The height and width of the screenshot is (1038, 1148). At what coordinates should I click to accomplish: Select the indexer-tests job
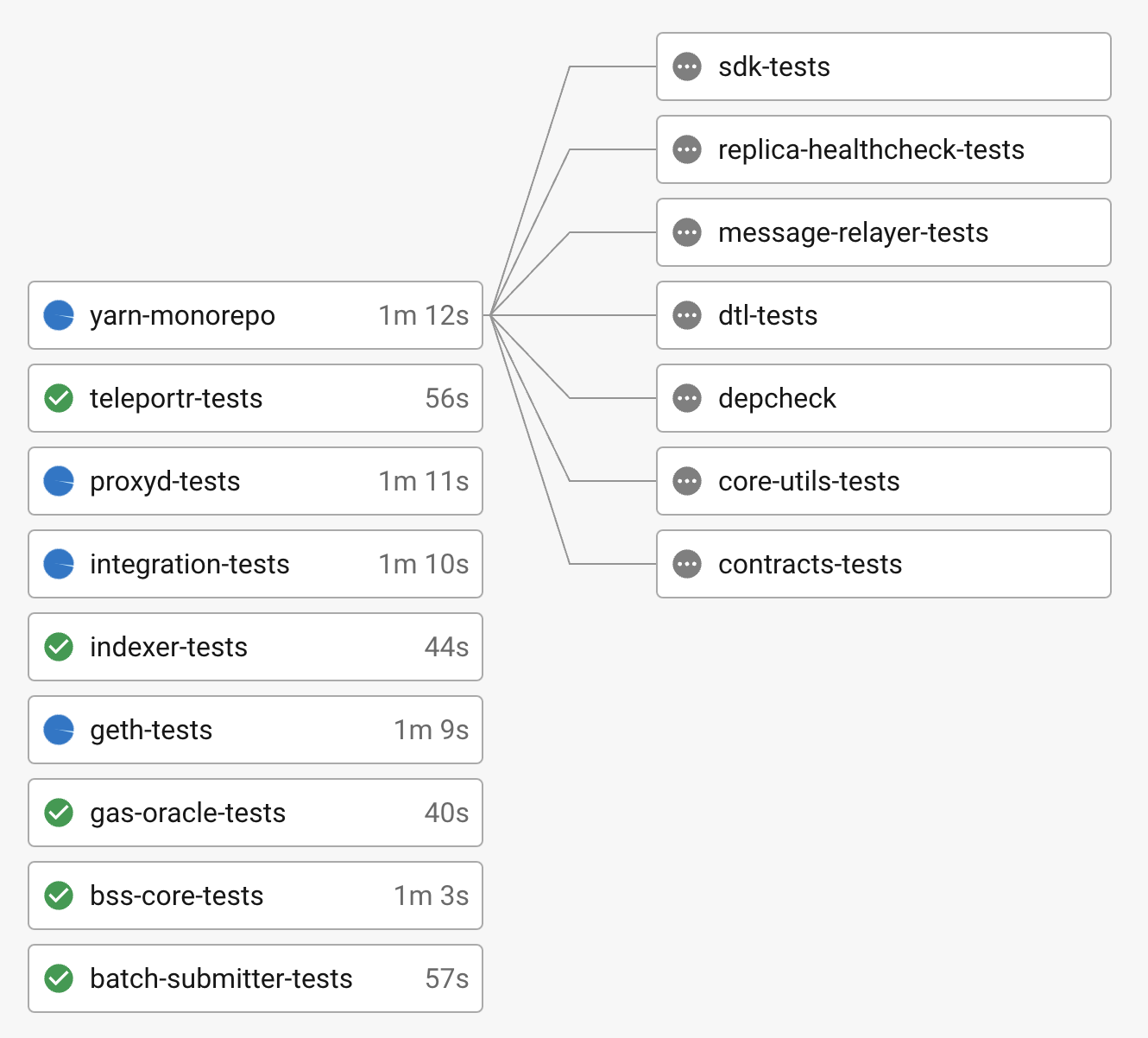(255, 647)
